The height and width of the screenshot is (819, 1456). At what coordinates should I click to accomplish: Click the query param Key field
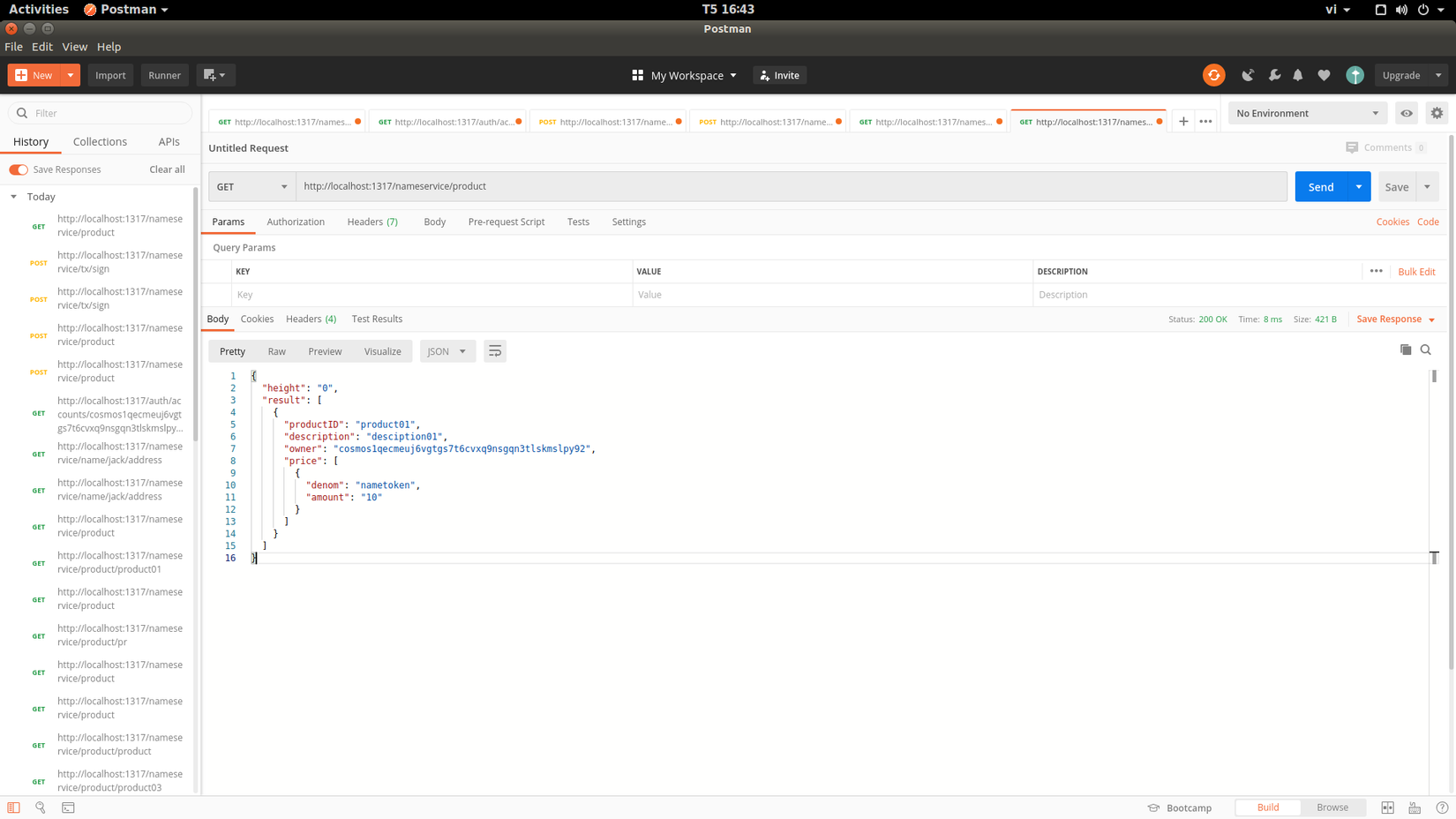point(432,295)
